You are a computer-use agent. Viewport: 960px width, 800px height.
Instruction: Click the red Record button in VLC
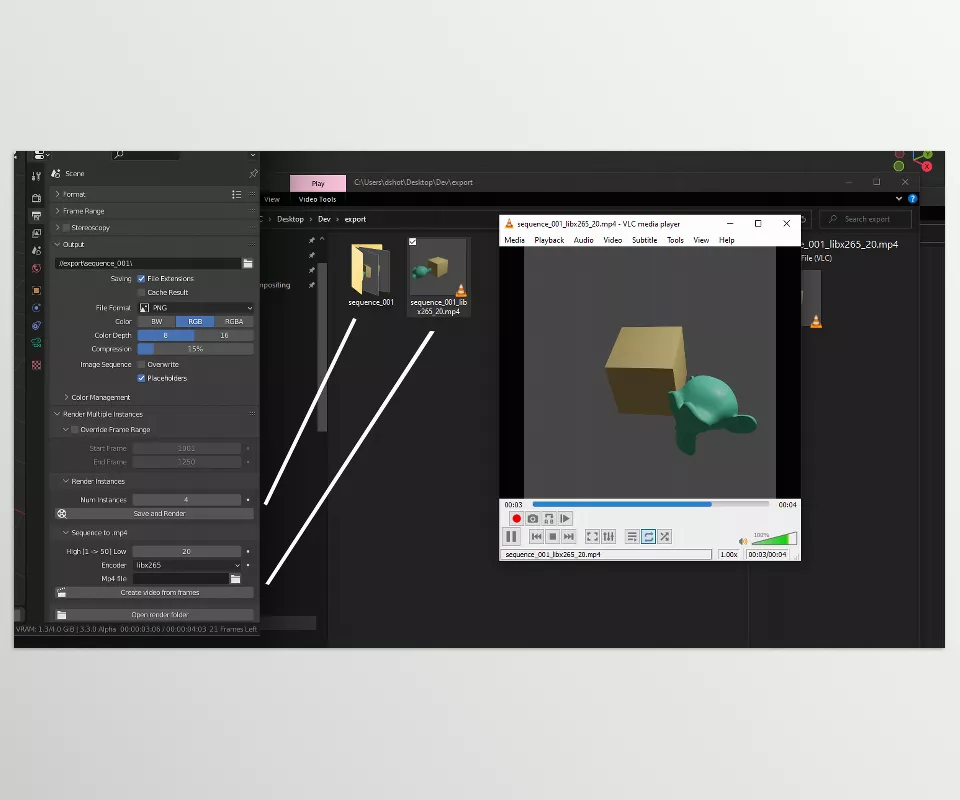coord(517,519)
